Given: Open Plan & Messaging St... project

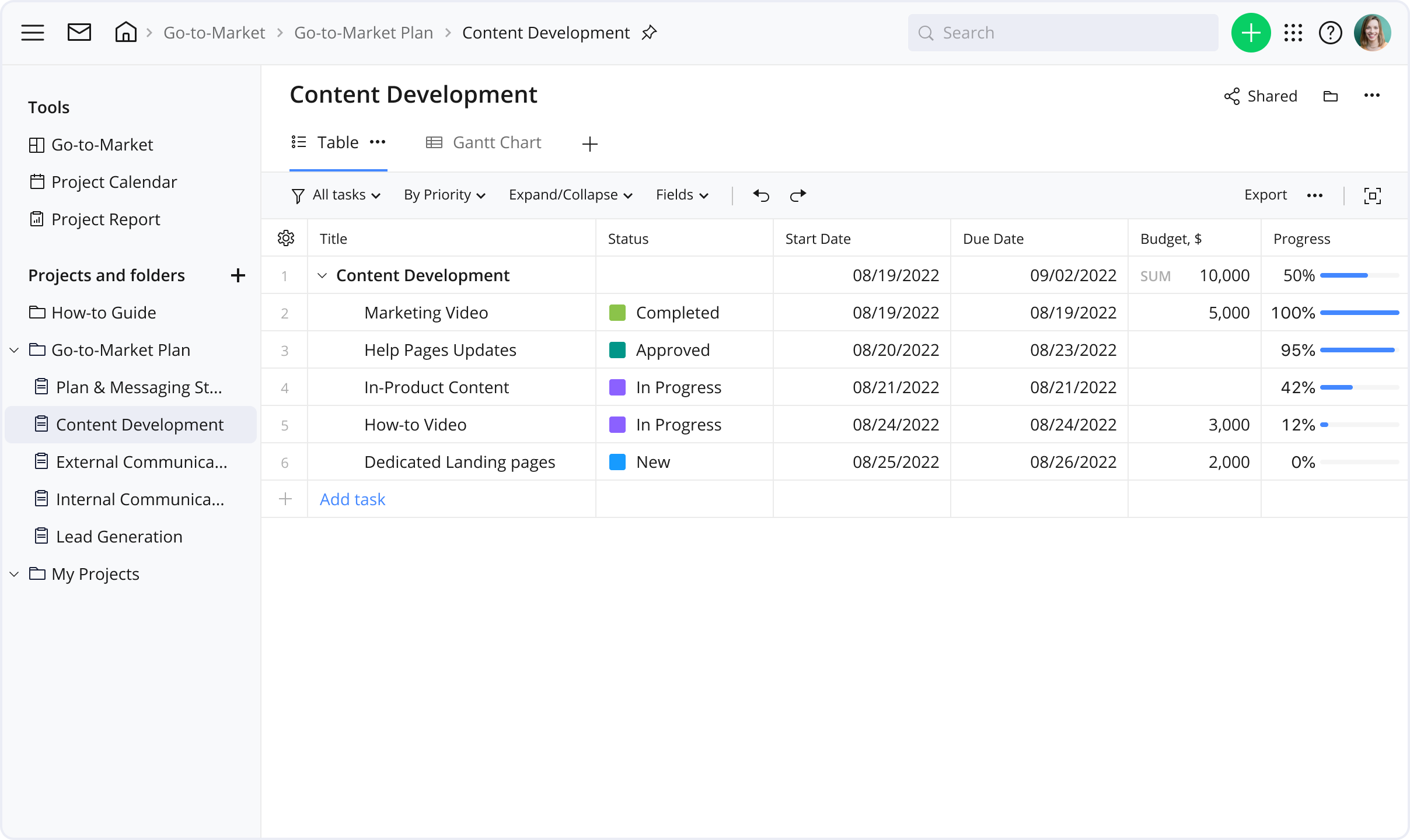Looking at the screenshot, I should [128, 387].
